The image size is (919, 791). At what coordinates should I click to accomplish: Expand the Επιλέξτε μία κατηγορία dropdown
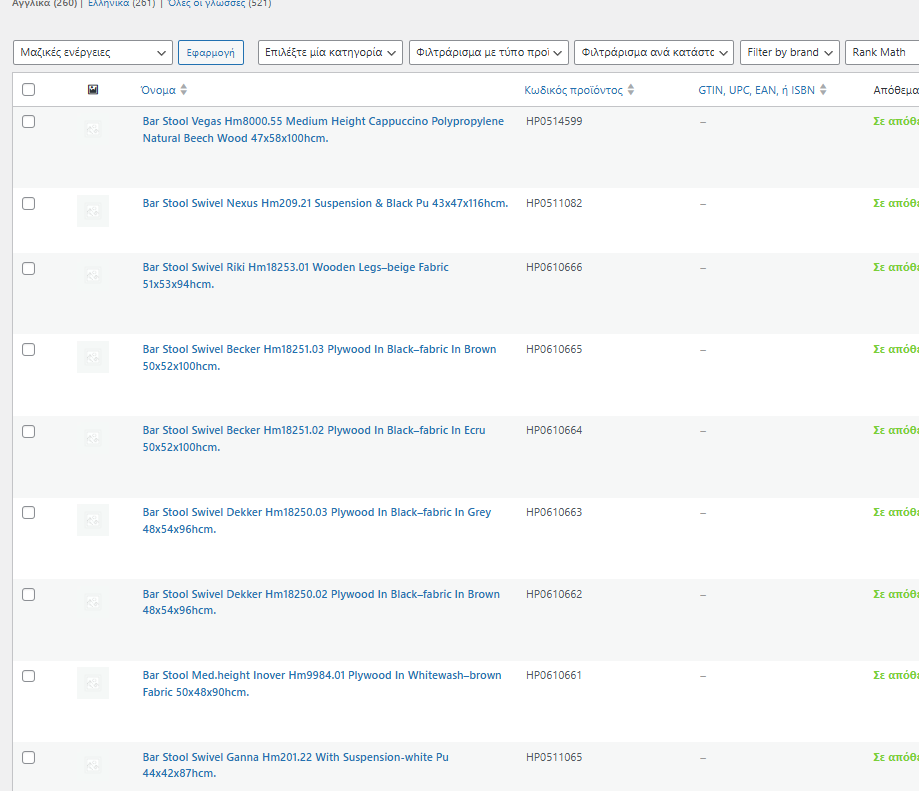(330, 52)
